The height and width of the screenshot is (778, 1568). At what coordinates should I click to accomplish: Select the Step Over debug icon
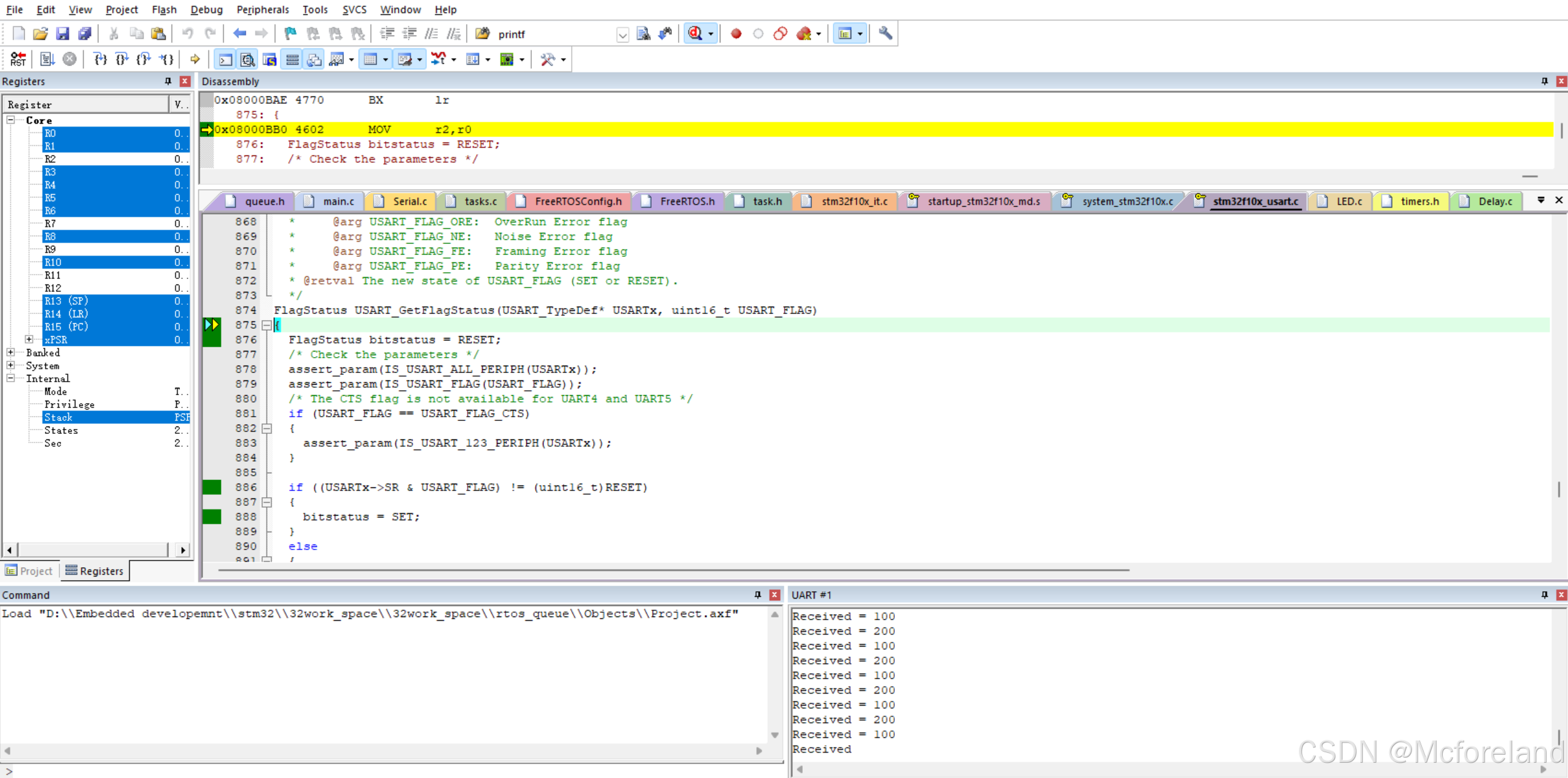pos(121,59)
